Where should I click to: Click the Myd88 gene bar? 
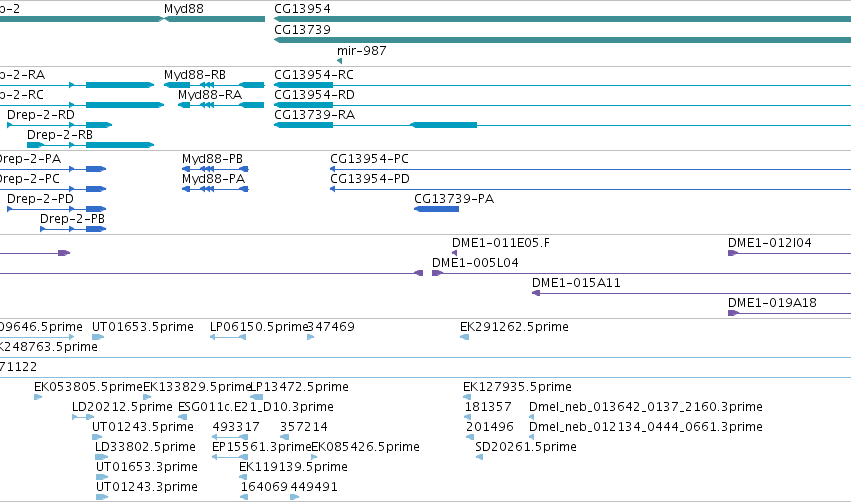click(214, 19)
